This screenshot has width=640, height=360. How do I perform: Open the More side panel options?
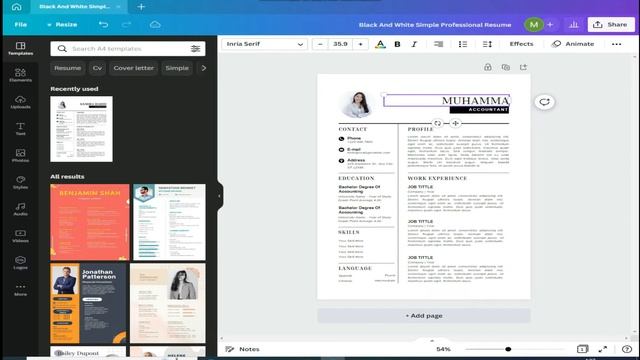(x=20, y=289)
